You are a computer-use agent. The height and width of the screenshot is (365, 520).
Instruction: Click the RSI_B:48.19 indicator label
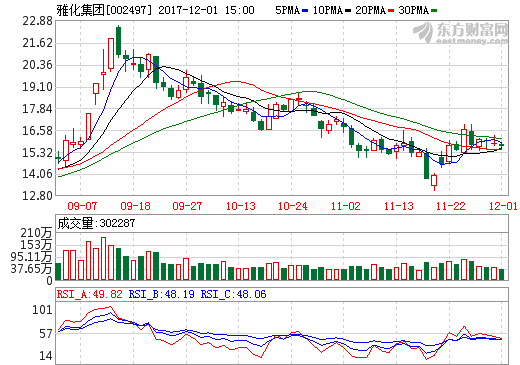pyautogui.click(x=162, y=294)
